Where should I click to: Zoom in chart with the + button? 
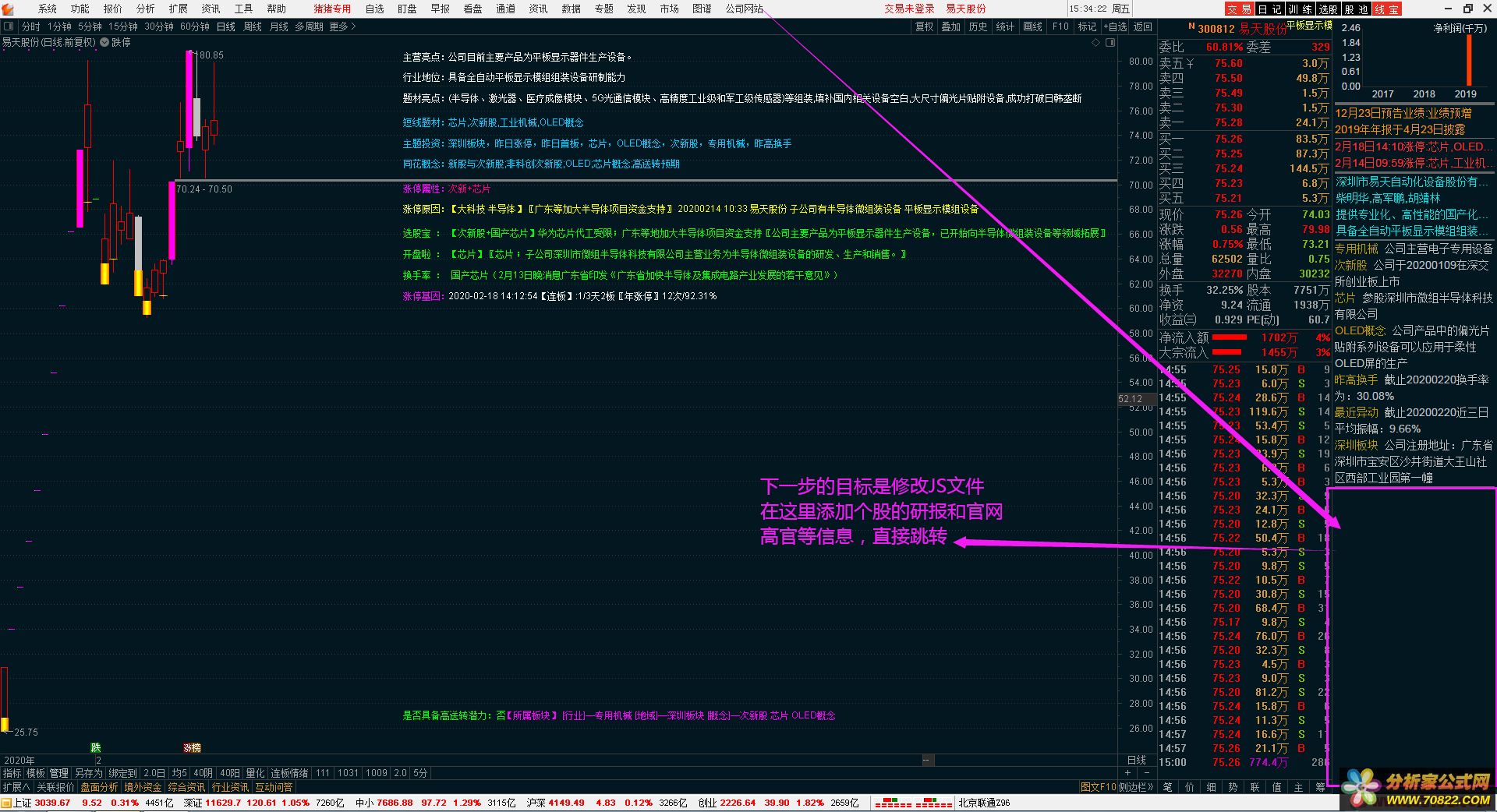coord(1127,773)
